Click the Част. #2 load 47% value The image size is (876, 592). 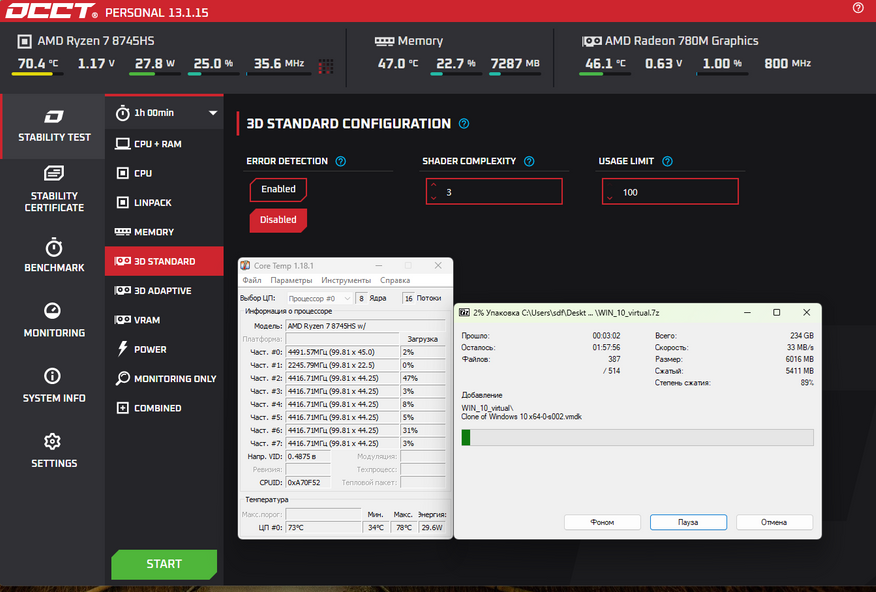pos(422,378)
